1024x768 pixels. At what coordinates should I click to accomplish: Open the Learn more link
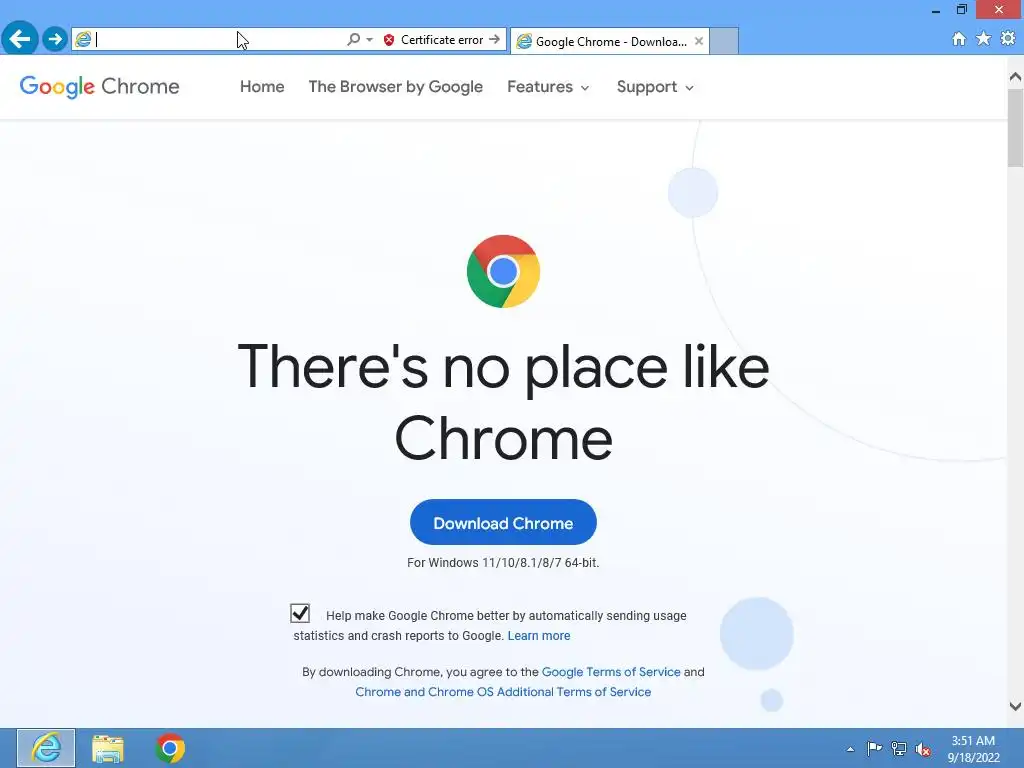tap(539, 635)
